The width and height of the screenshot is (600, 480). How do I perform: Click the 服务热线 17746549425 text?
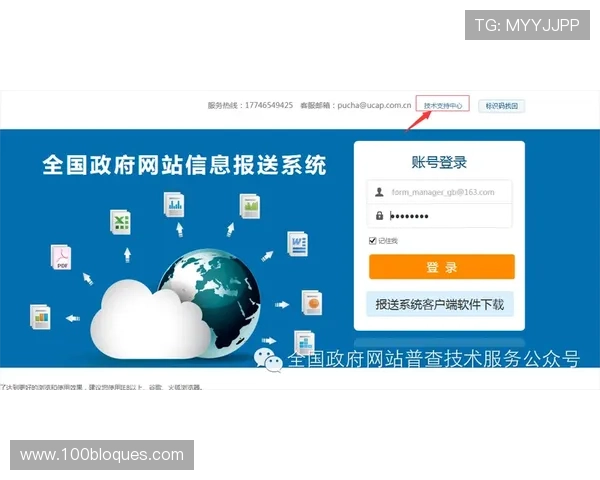(250, 105)
